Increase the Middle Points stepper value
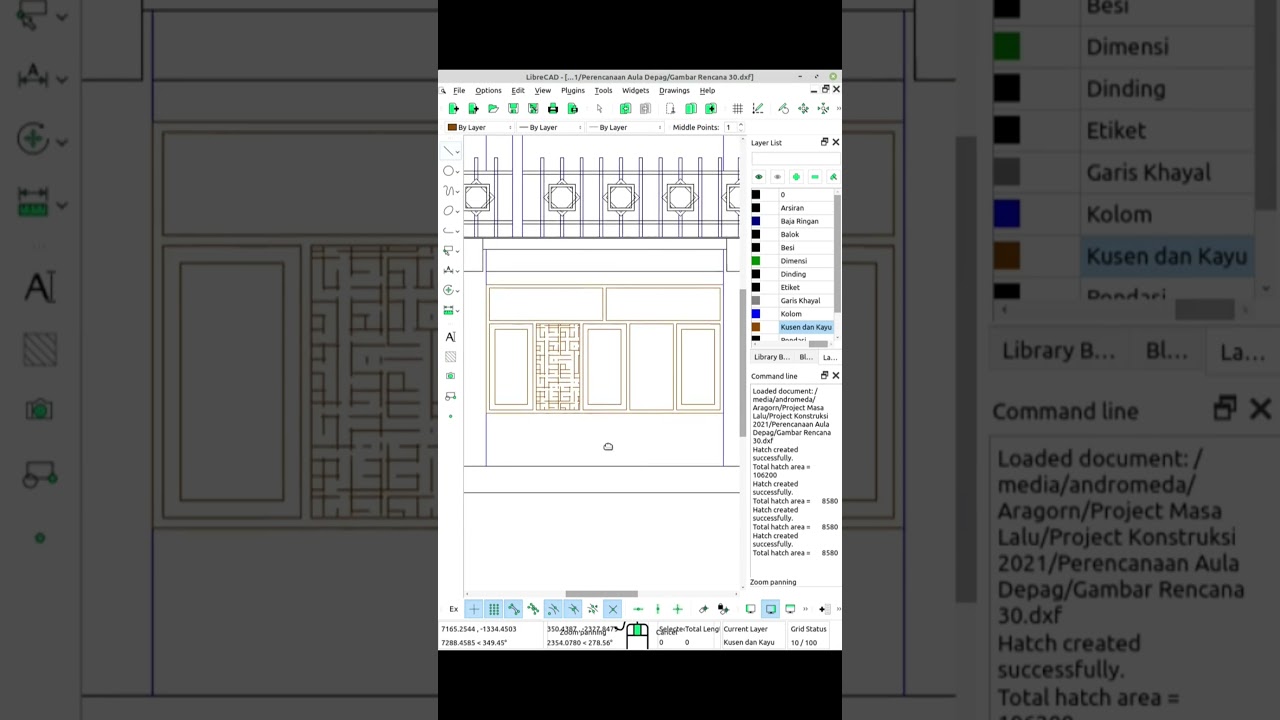The height and width of the screenshot is (720, 1280). point(740,125)
